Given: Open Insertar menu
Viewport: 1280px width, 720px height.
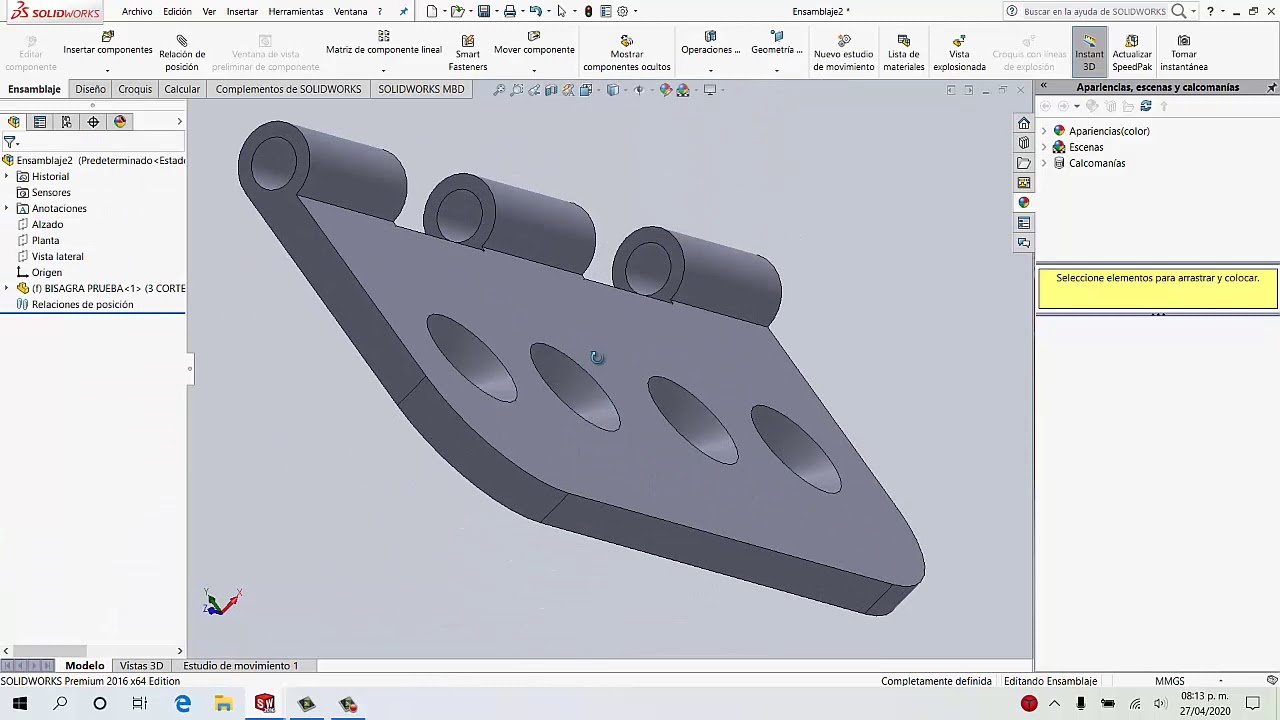Looking at the screenshot, I should (x=242, y=11).
